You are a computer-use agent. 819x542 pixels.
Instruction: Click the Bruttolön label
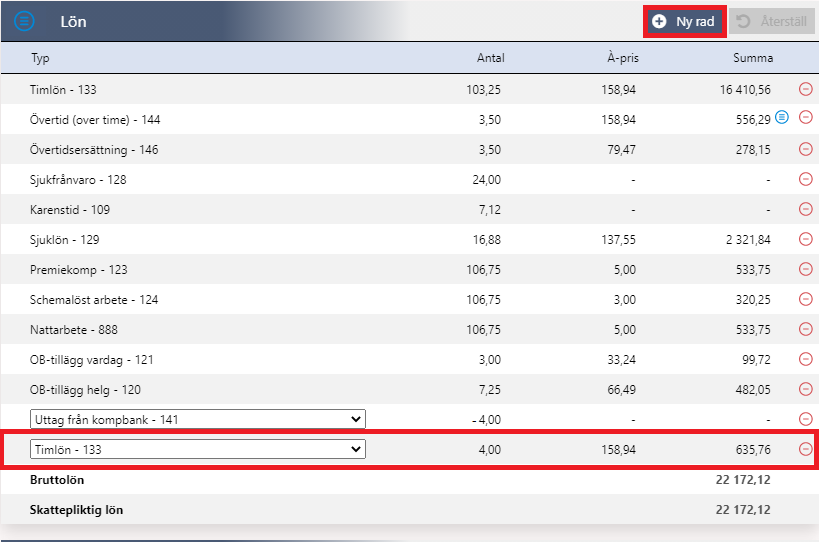[57, 480]
